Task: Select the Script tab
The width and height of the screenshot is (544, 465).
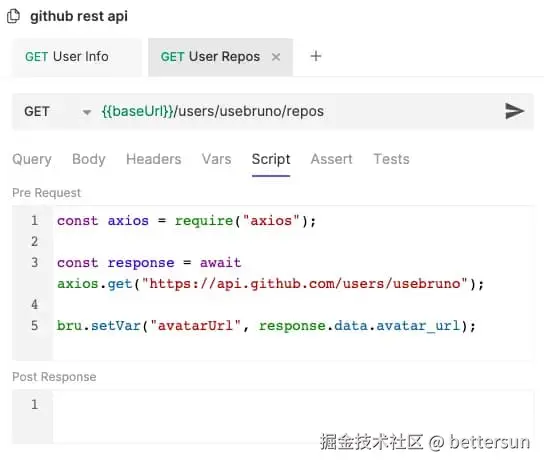Action: [271, 159]
